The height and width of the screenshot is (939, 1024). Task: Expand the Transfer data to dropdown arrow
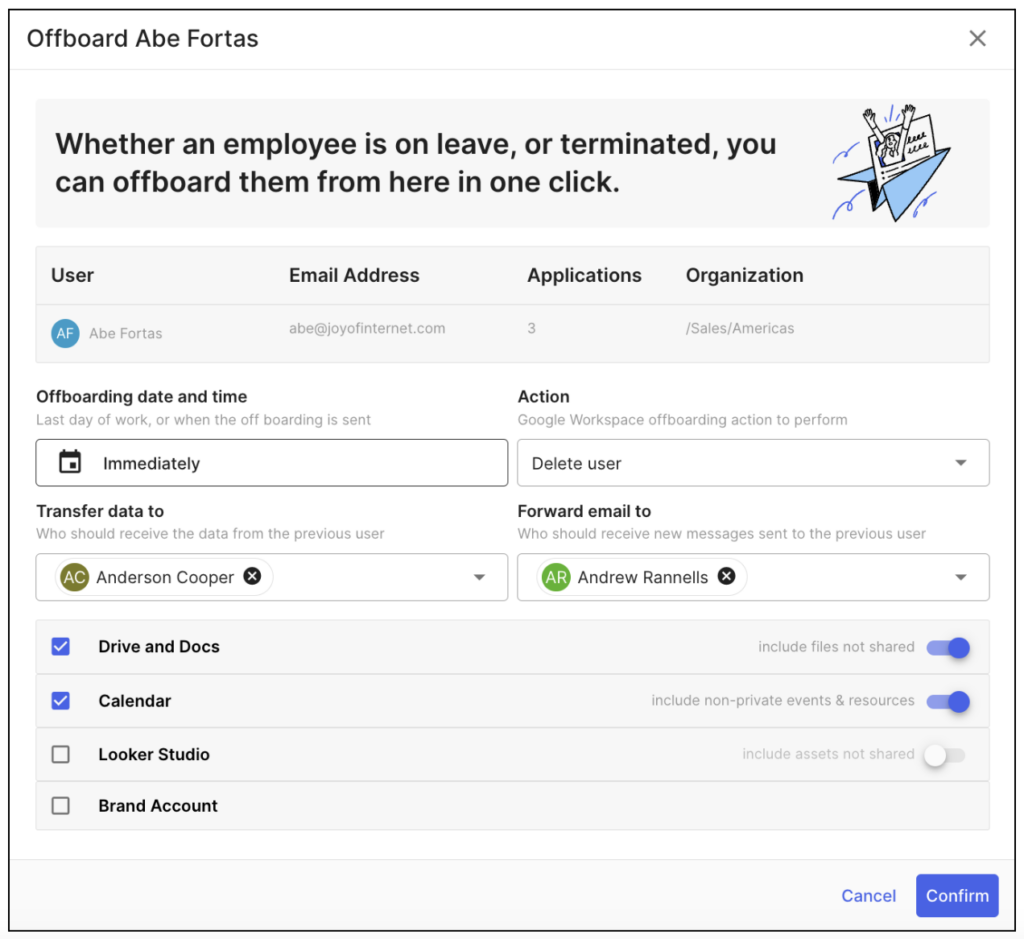[x=479, y=577]
